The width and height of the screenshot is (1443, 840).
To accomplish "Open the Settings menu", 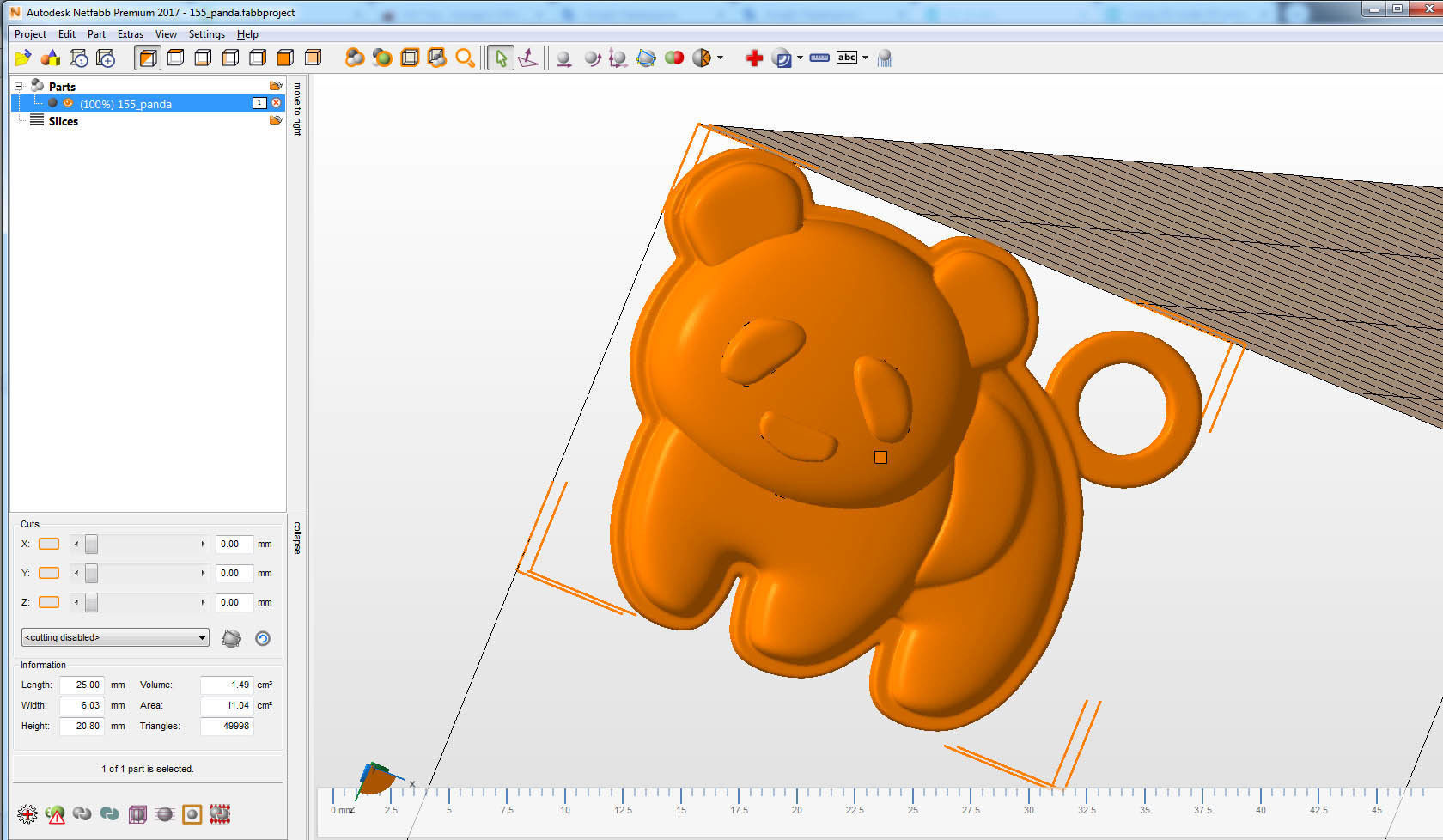I will click(206, 34).
